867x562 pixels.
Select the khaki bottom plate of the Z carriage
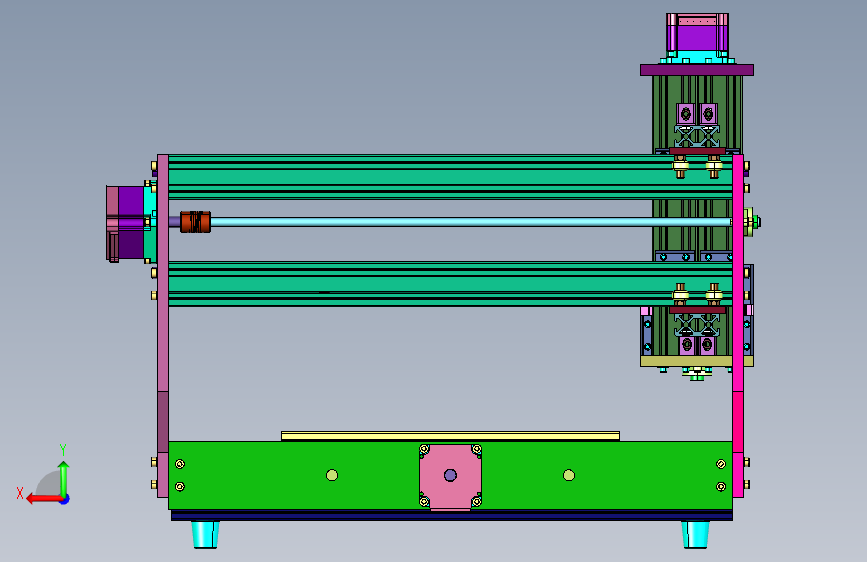697,361
